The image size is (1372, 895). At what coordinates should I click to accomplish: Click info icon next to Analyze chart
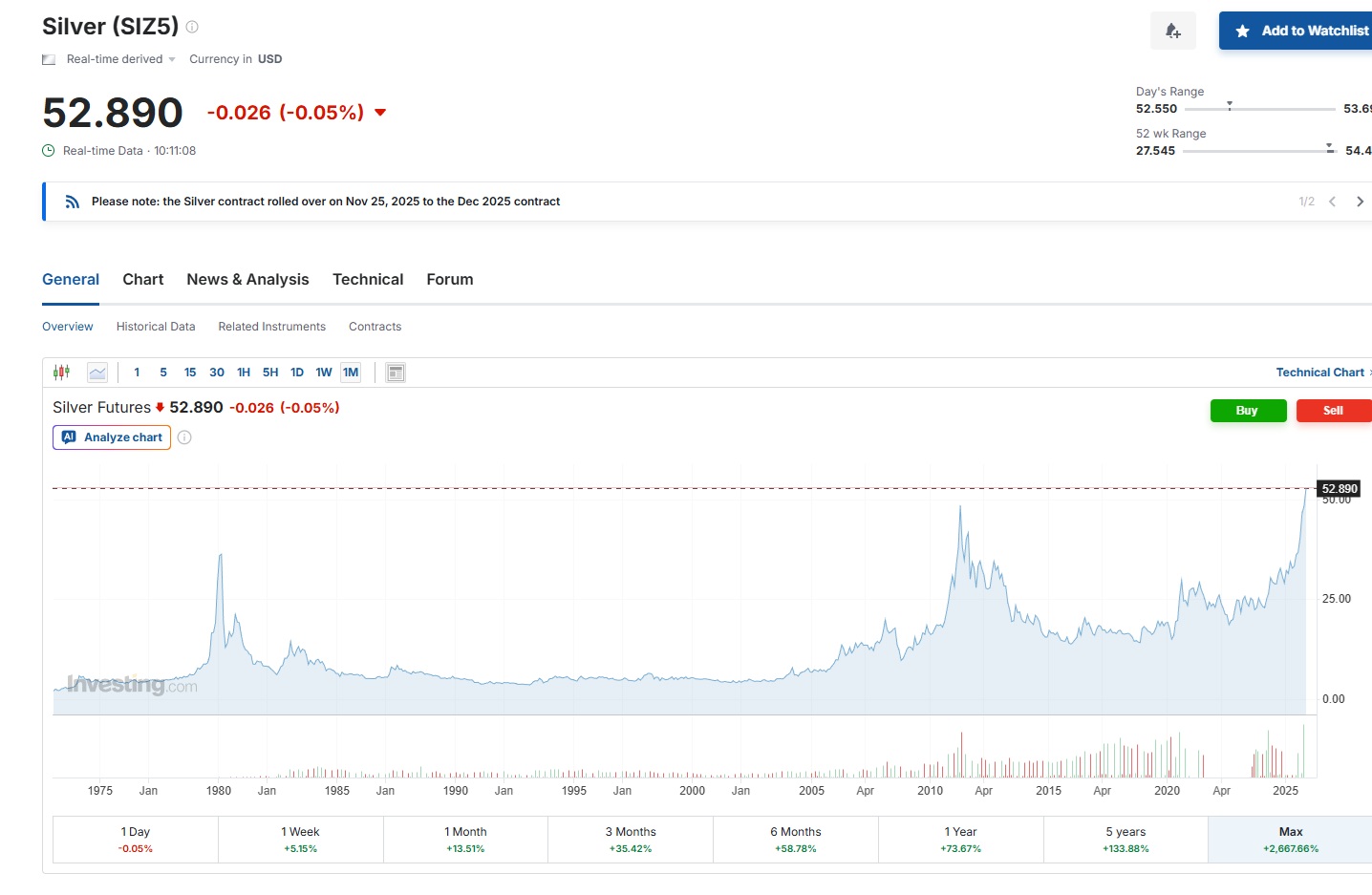coord(184,437)
